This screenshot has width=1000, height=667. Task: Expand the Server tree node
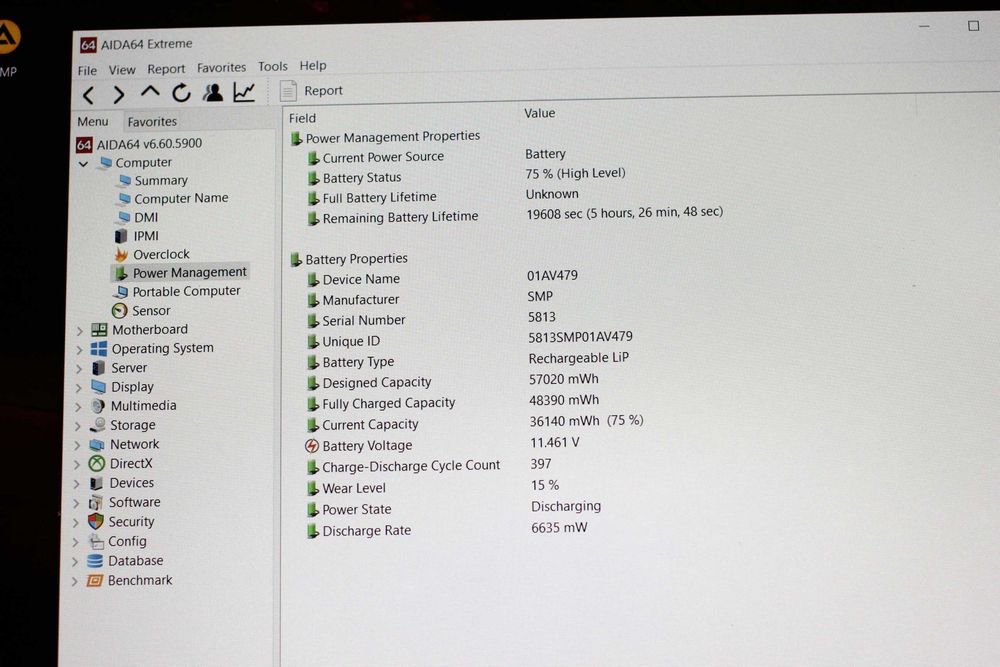click(x=78, y=369)
